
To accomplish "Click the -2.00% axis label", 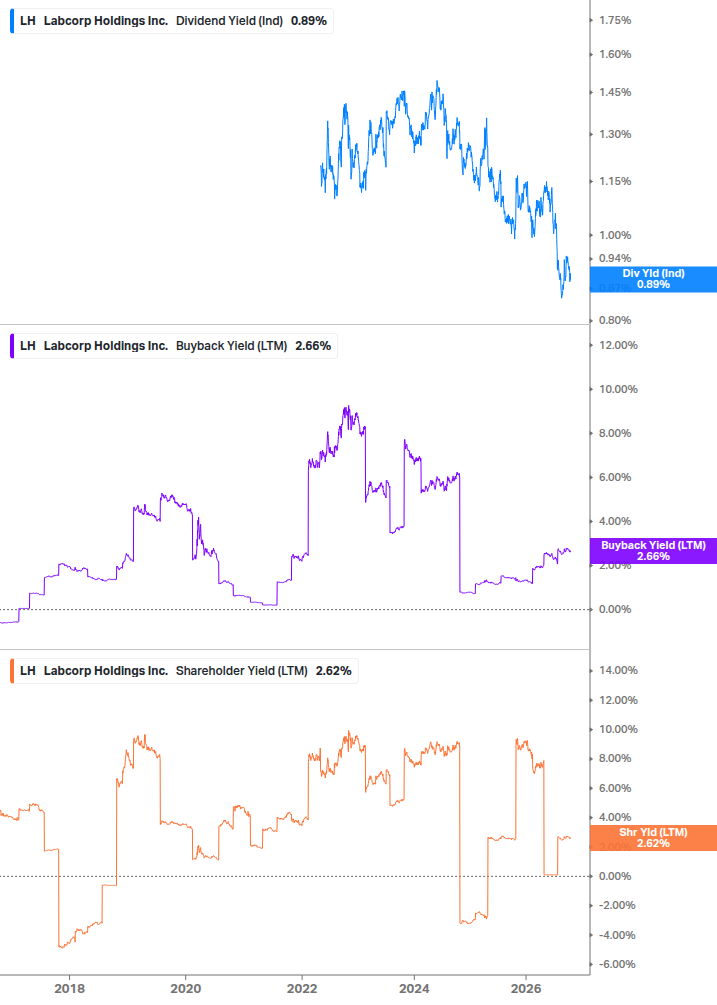I will point(617,906).
